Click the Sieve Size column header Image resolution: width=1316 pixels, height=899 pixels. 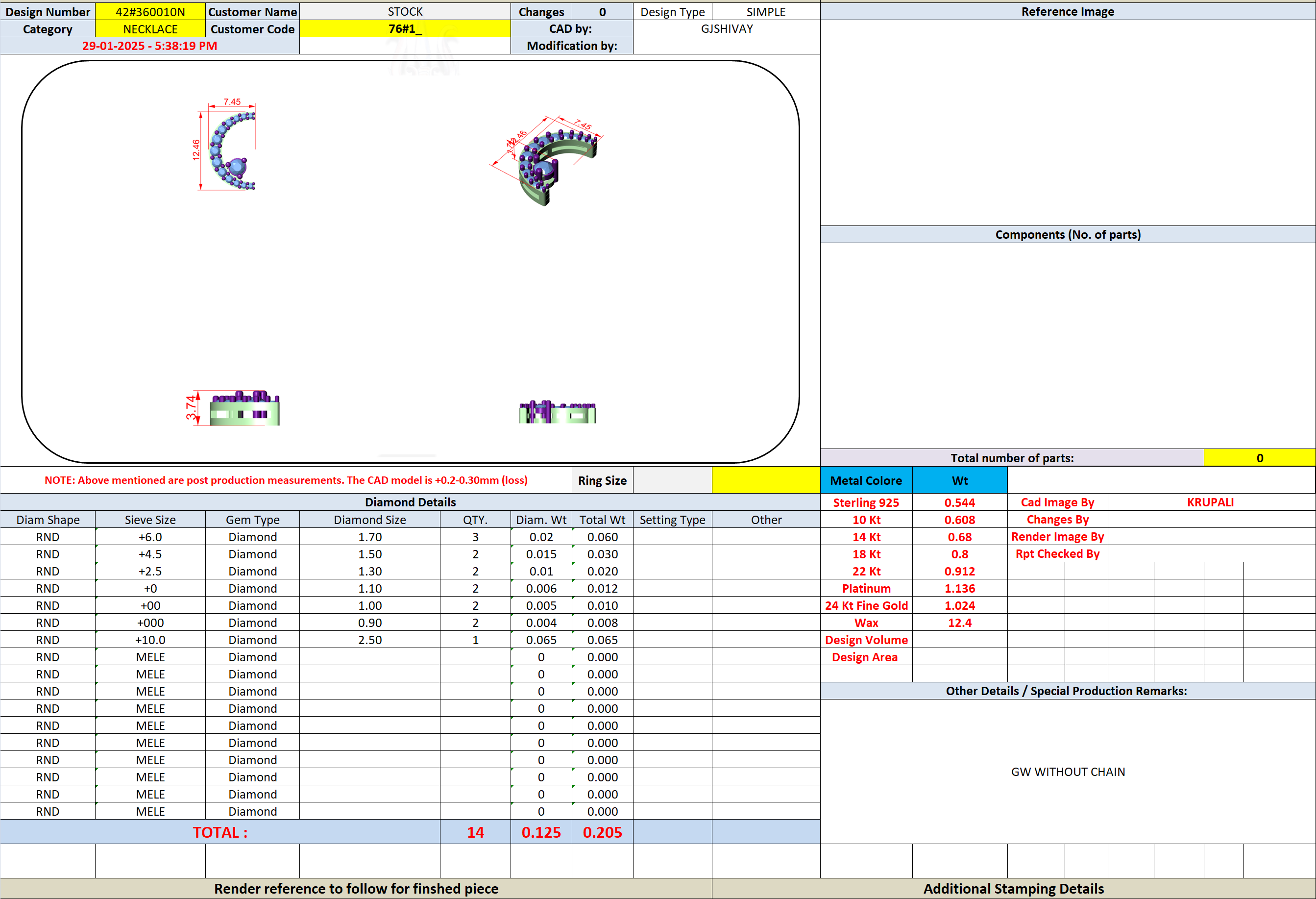pos(150,520)
